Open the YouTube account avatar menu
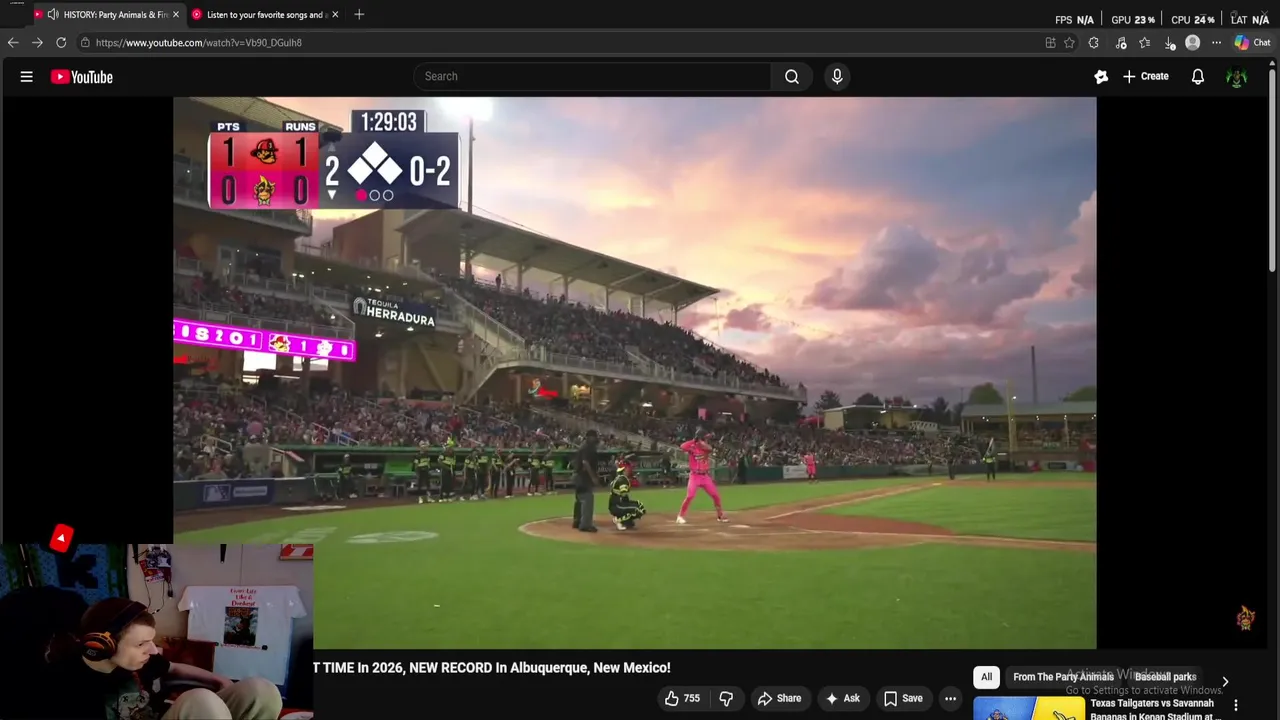The image size is (1280, 720). (1237, 77)
